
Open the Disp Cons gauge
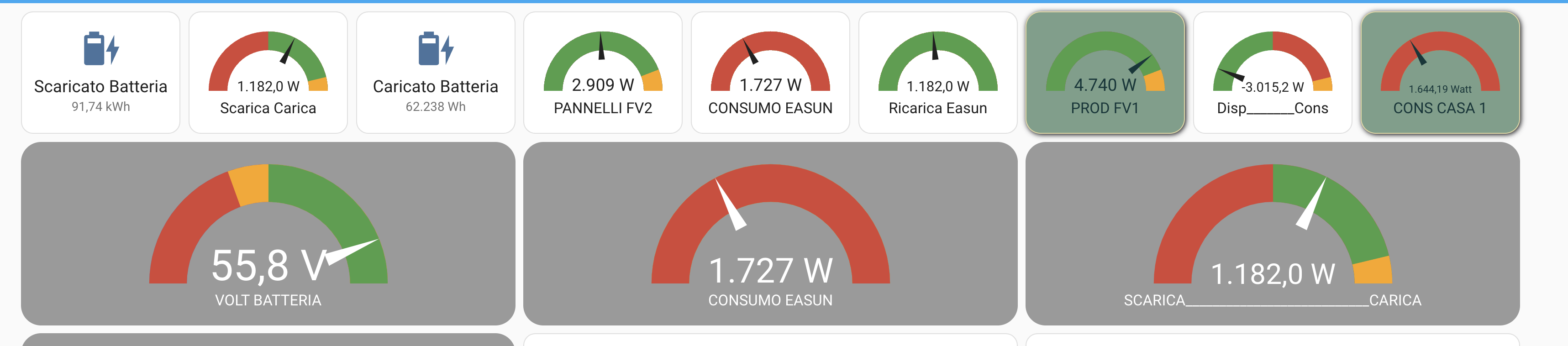[x=1273, y=61]
